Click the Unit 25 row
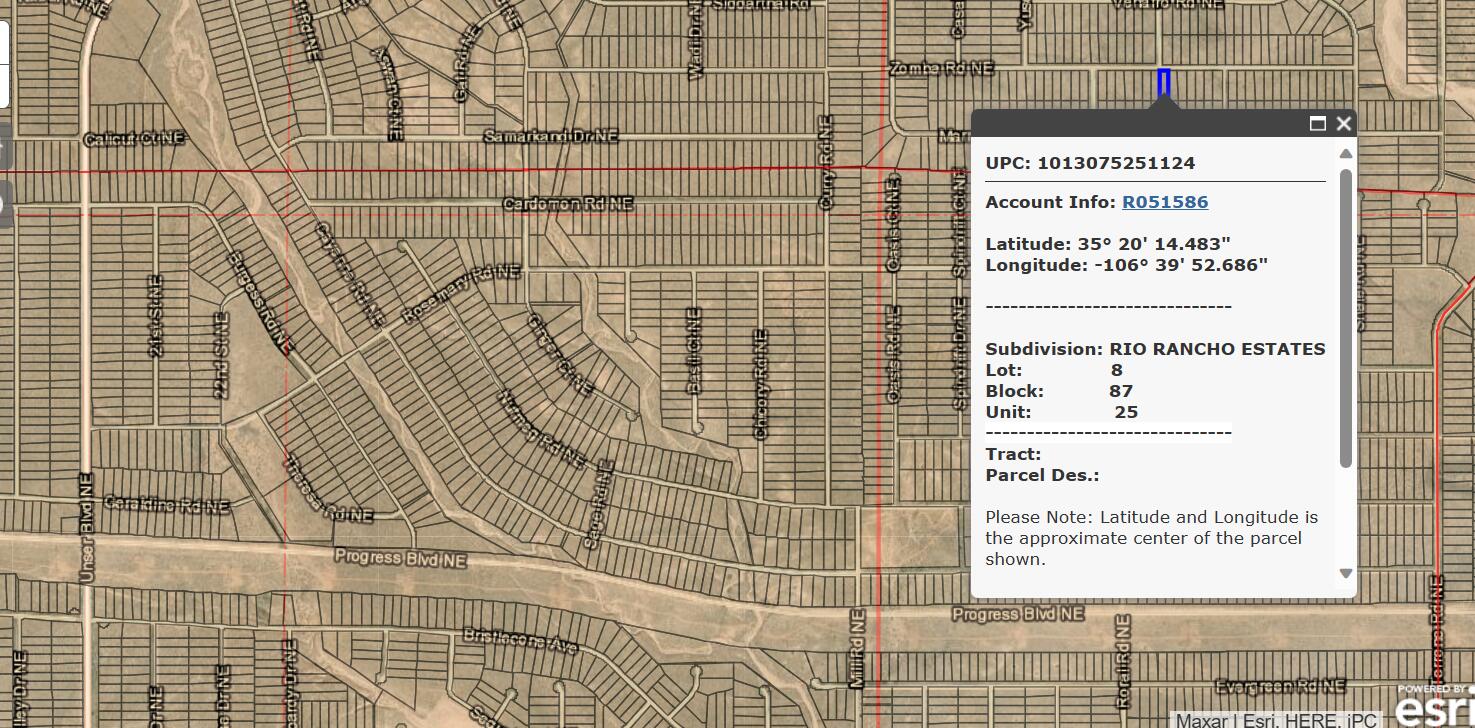This screenshot has width=1475, height=728. pos(1062,412)
